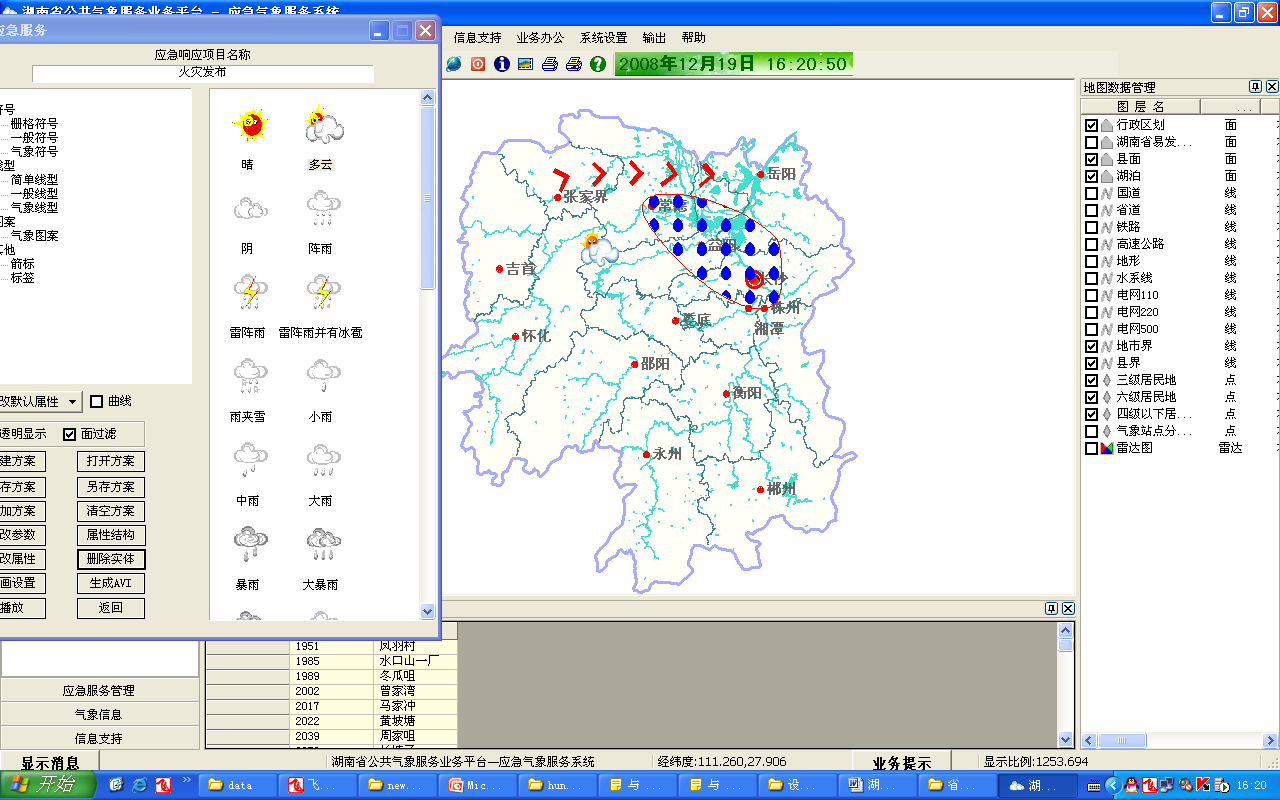
Task: Click the landscape picture icon in toolbar
Action: pos(526,64)
